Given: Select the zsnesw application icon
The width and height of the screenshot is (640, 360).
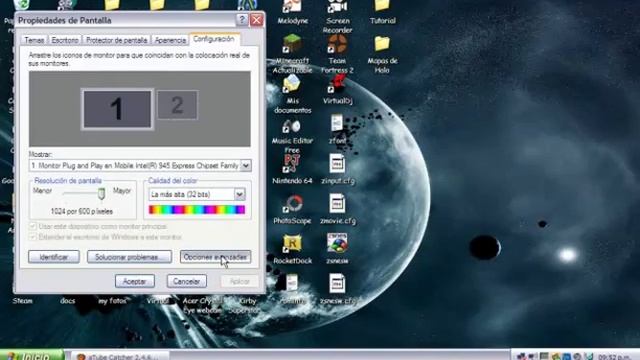Looking at the screenshot, I should [x=337, y=249].
